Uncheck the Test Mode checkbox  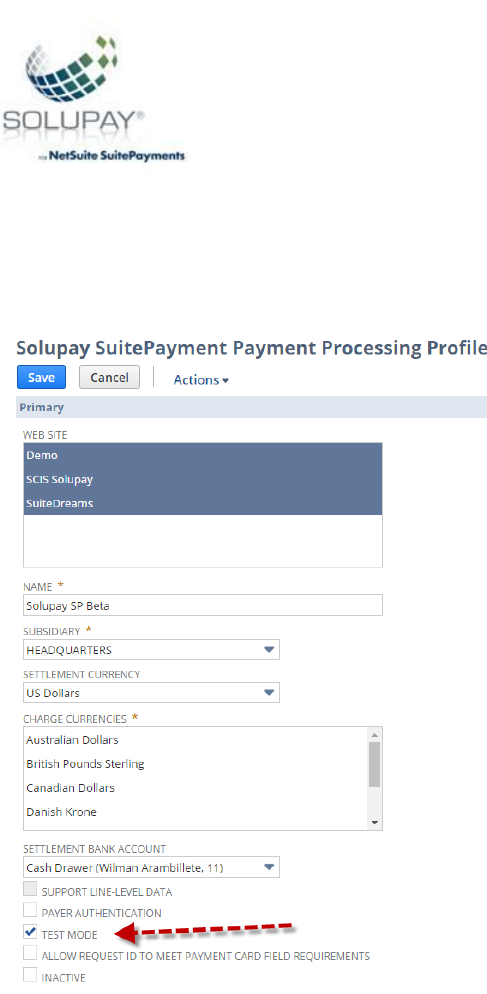point(30,933)
